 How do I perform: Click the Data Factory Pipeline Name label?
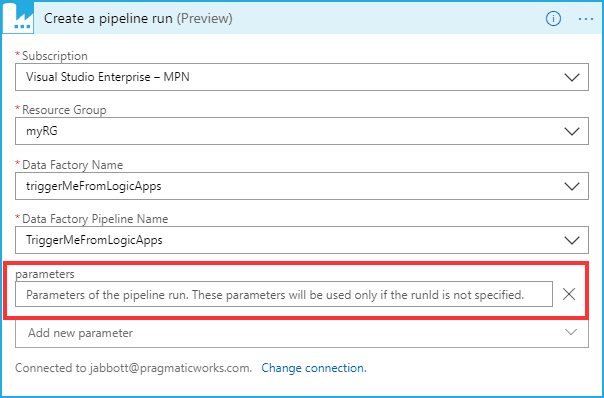point(95,219)
